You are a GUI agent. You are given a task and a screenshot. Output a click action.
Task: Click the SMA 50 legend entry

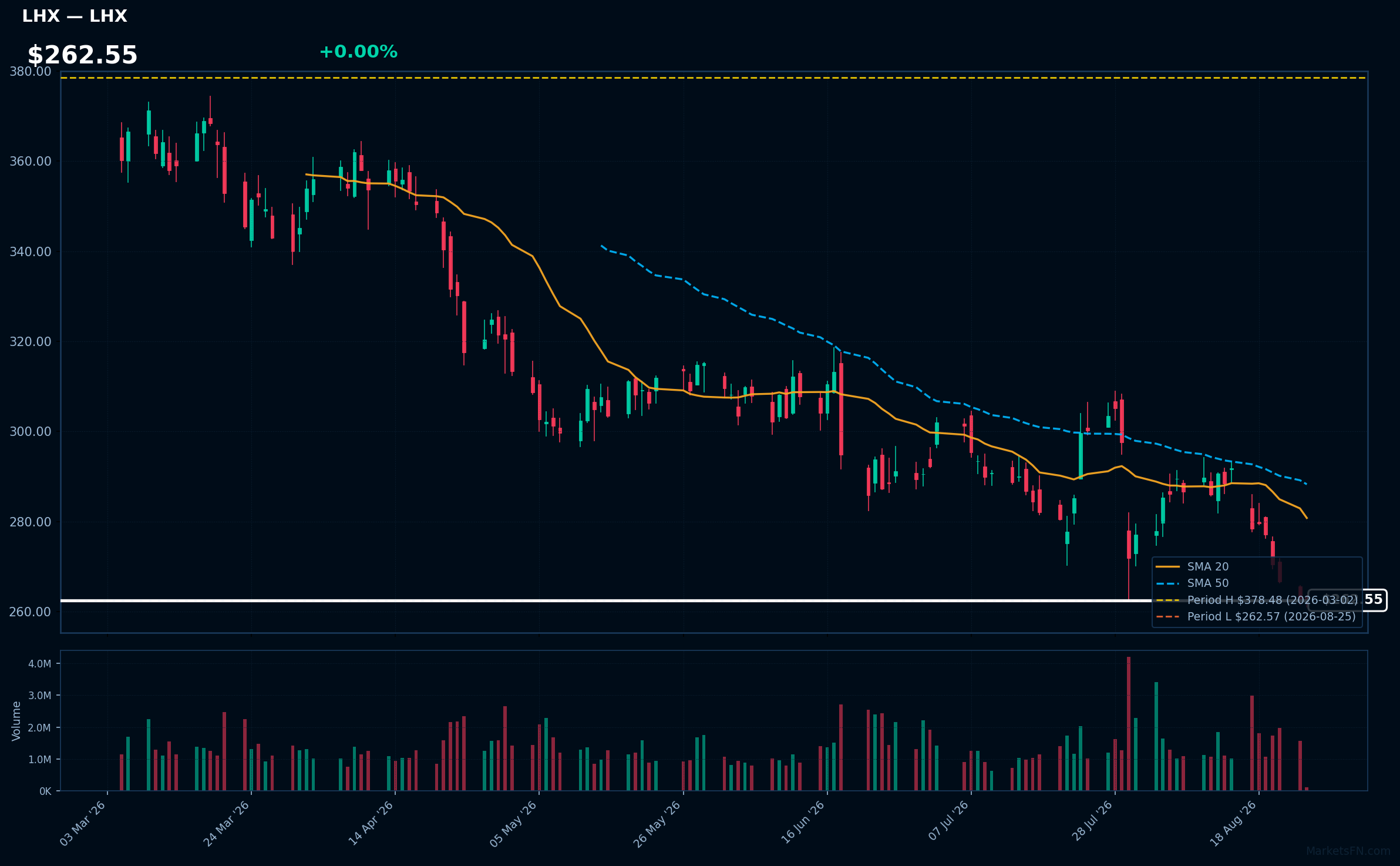pos(1192,583)
